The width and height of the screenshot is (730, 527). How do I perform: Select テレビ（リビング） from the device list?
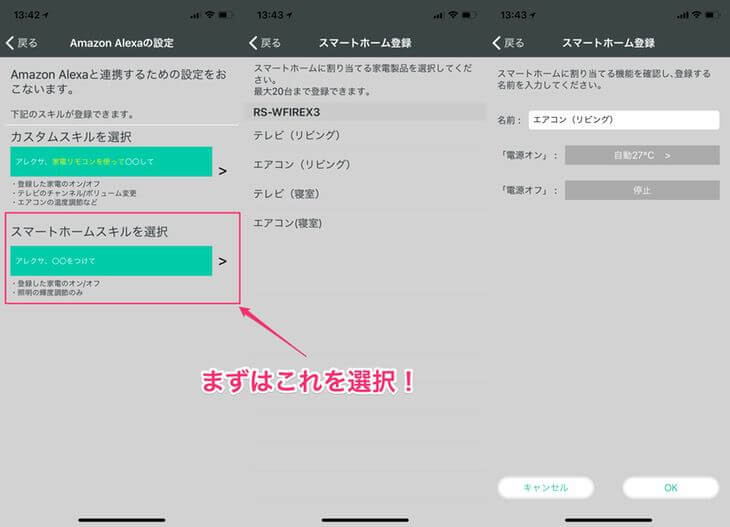pyautogui.click(x=365, y=135)
